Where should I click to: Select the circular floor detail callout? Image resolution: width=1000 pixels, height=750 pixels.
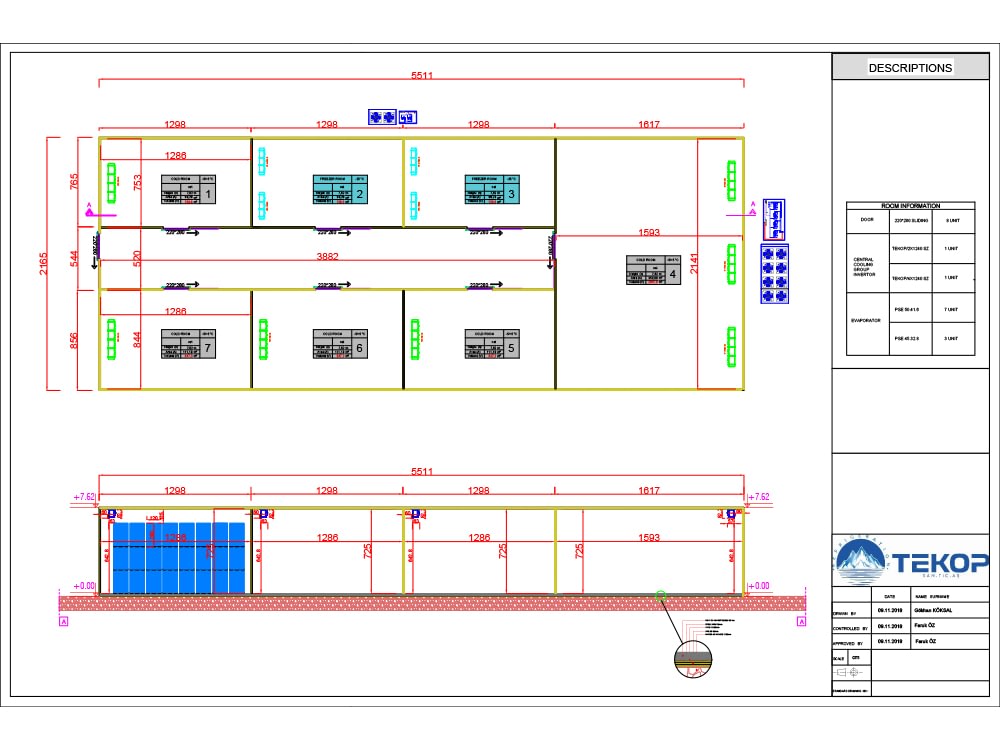693,659
